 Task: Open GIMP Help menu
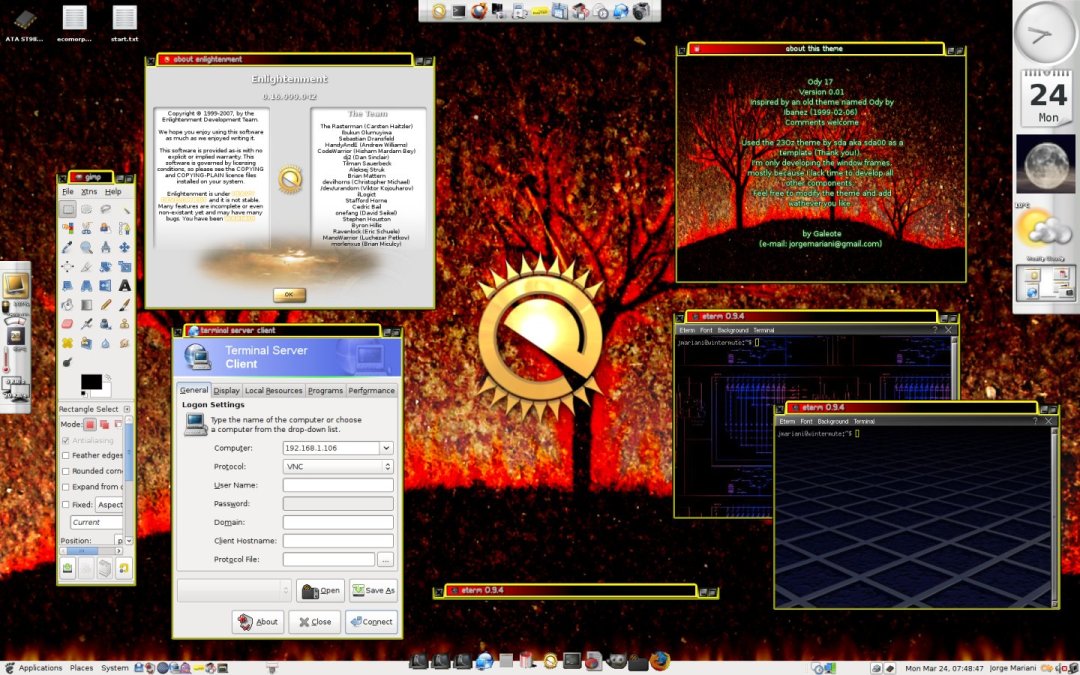pos(113,191)
